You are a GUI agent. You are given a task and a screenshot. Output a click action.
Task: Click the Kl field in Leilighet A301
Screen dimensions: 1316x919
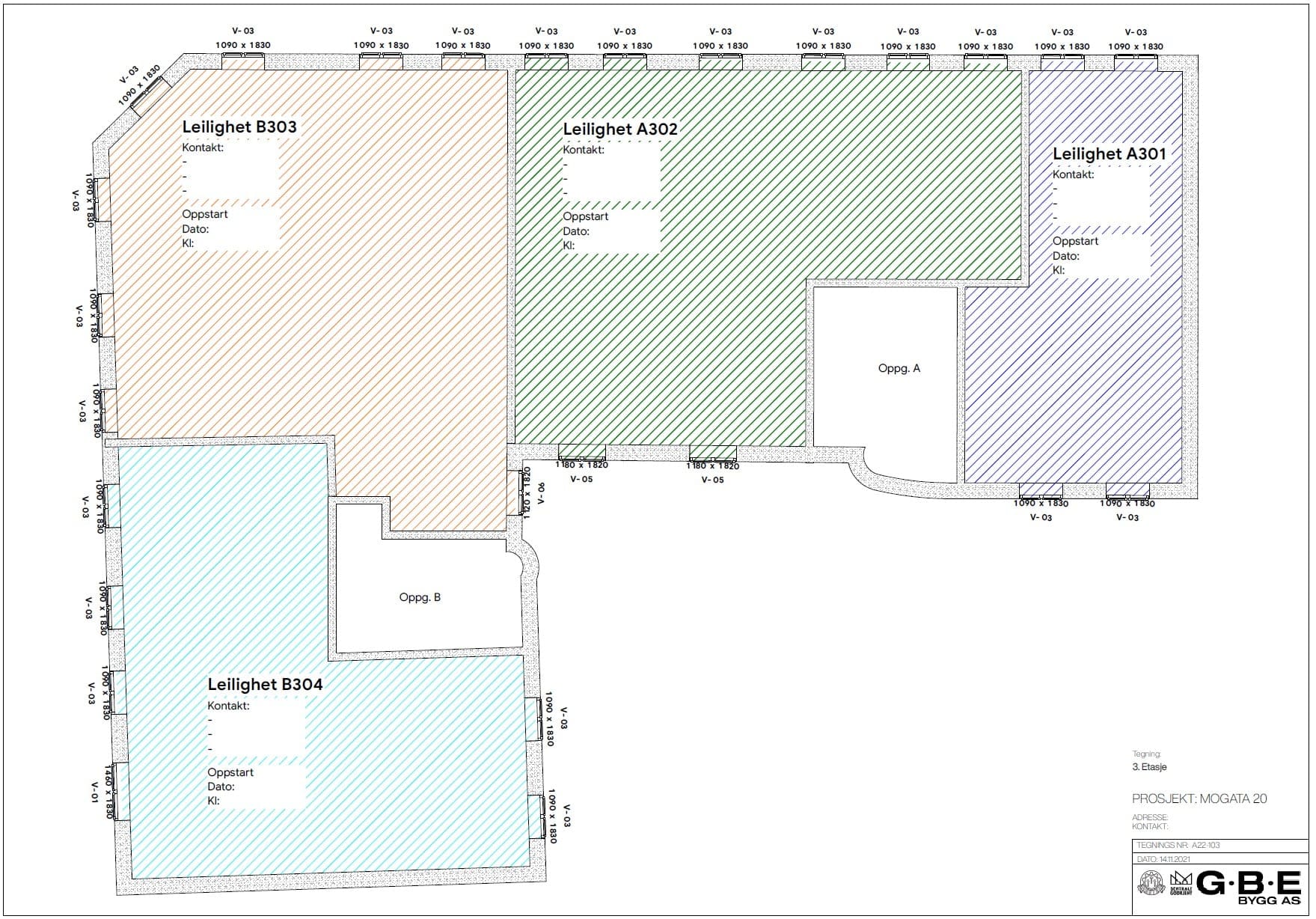1100,270
